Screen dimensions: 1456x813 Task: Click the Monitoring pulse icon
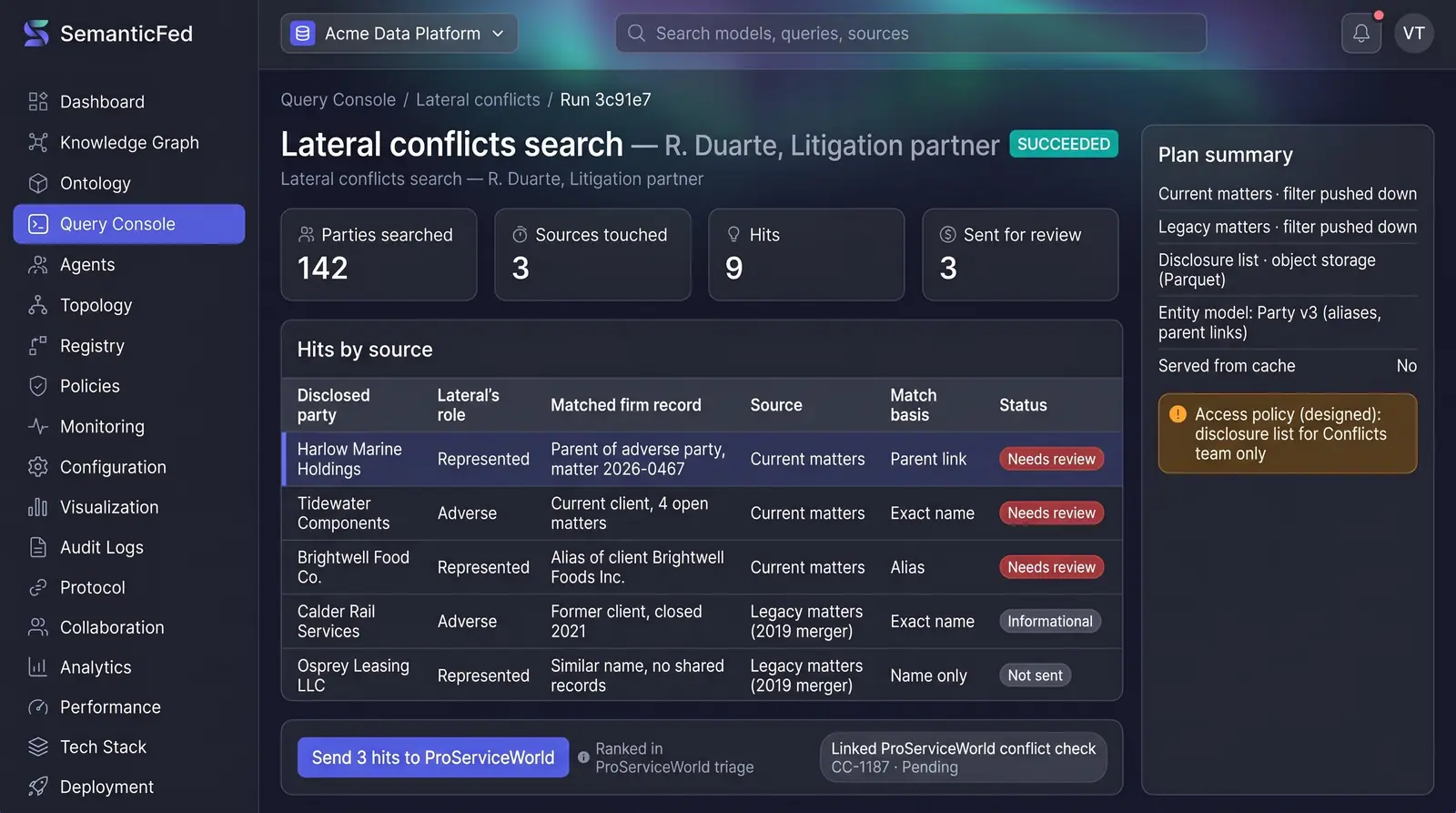38,426
